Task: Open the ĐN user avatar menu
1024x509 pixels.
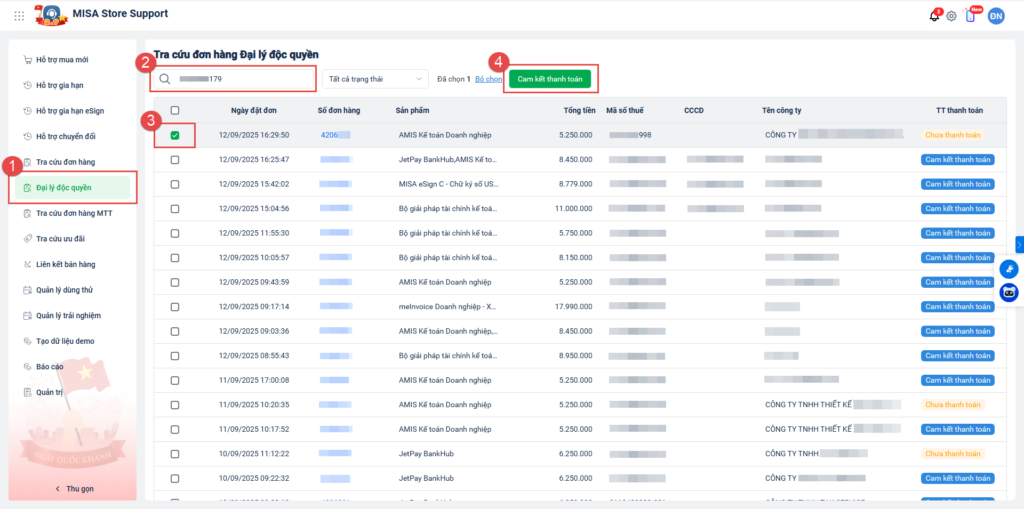Action: pos(996,15)
